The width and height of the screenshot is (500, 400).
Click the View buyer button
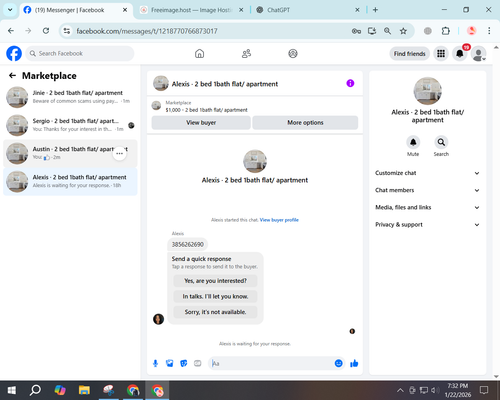tap(201, 123)
